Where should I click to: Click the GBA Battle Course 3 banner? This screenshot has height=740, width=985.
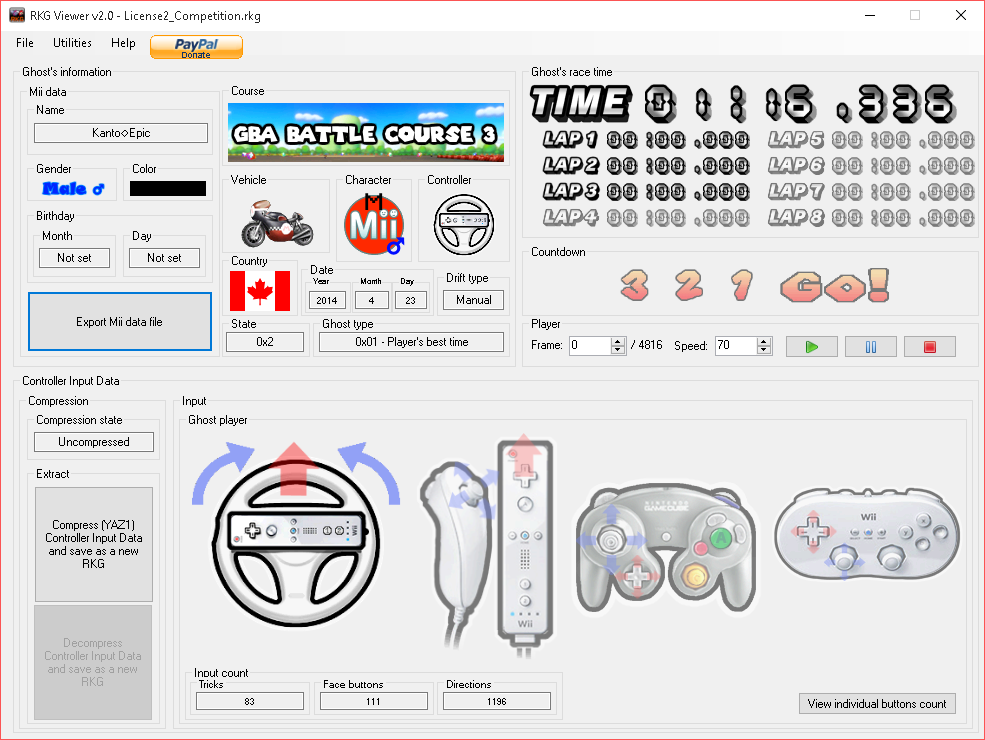pos(365,134)
